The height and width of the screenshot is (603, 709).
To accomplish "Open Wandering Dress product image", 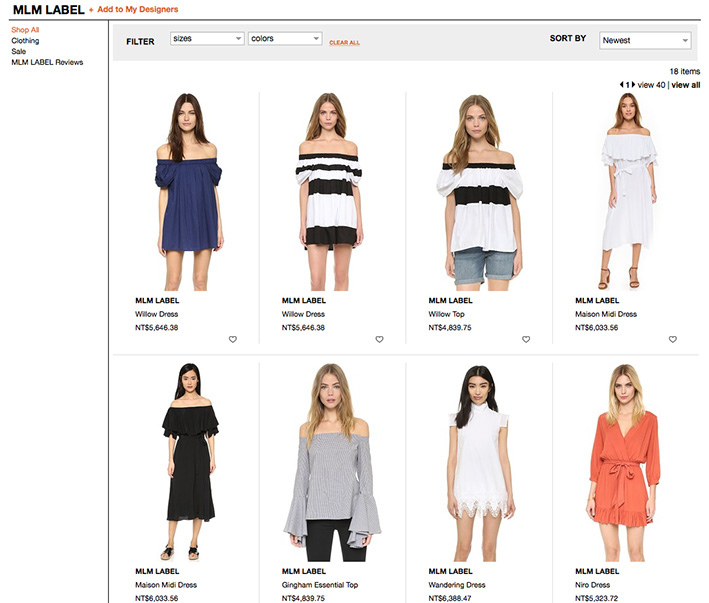I will click(x=479, y=462).
